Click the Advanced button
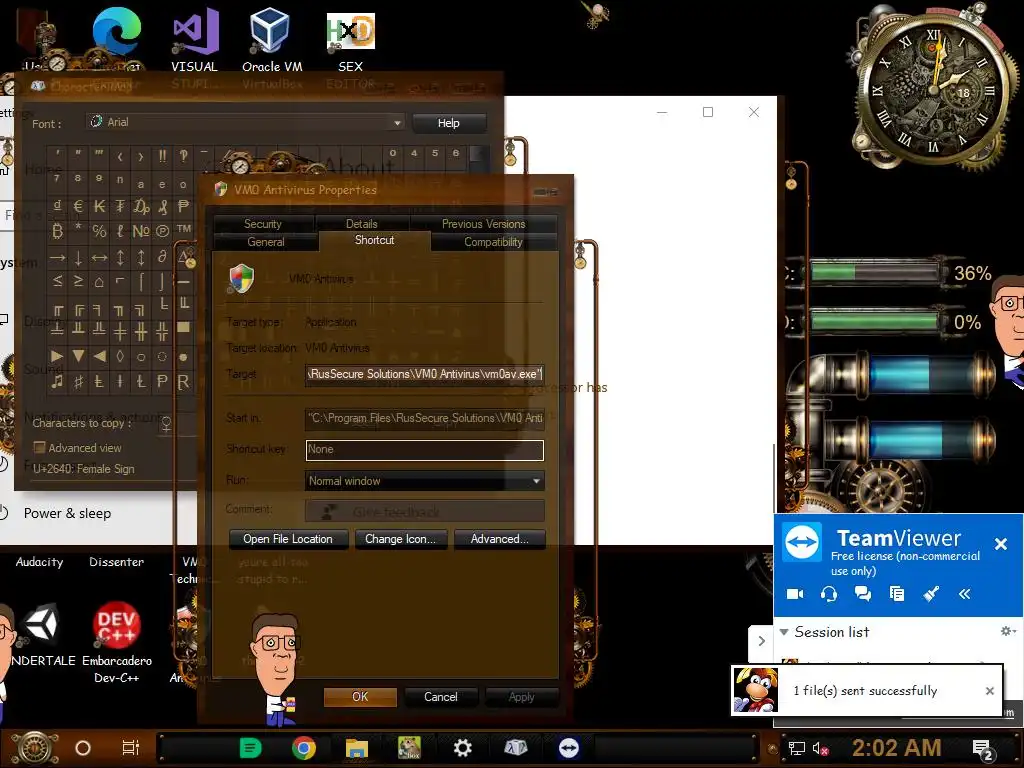The image size is (1024, 768). coord(500,539)
